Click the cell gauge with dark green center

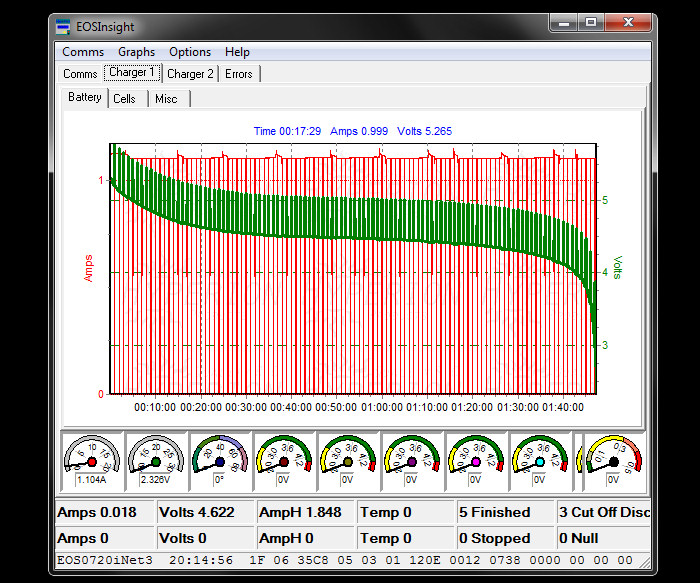[284, 460]
